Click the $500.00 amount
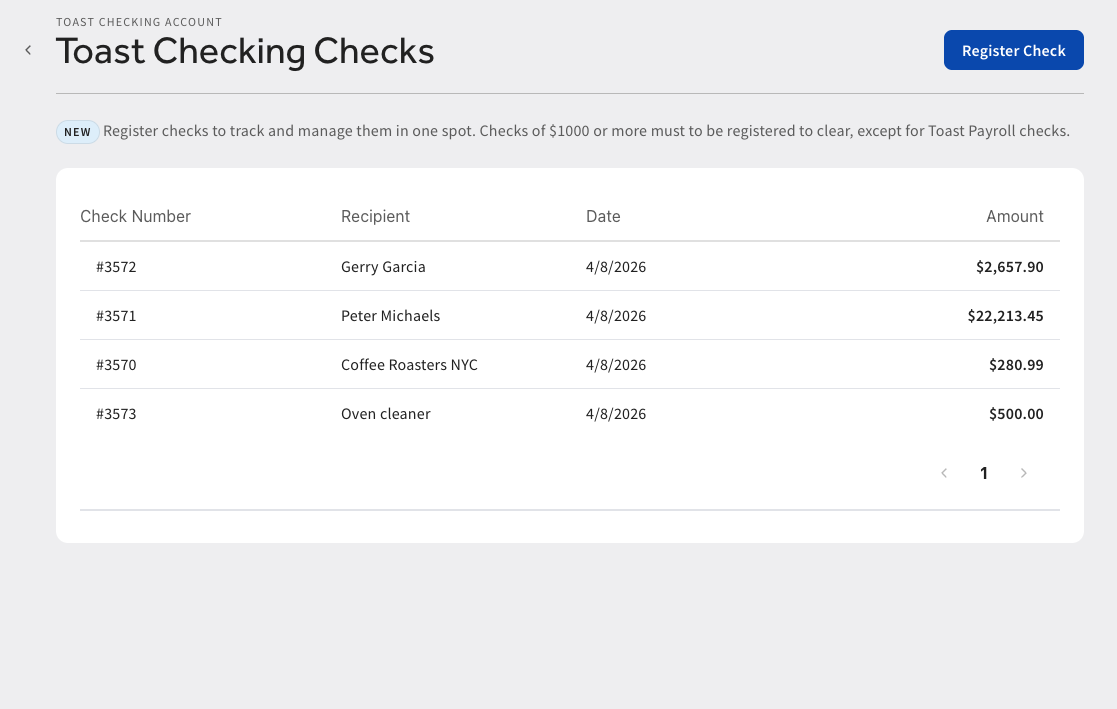This screenshot has height=709, width=1117. pyautogui.click(x=1016, y=414)
